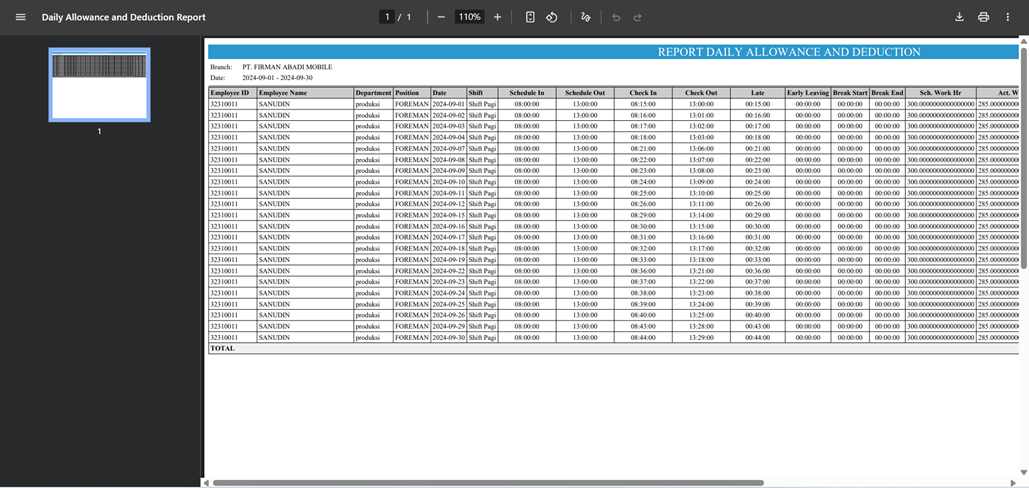
Task: Click the fit to page icon
Action: [530, 17]
